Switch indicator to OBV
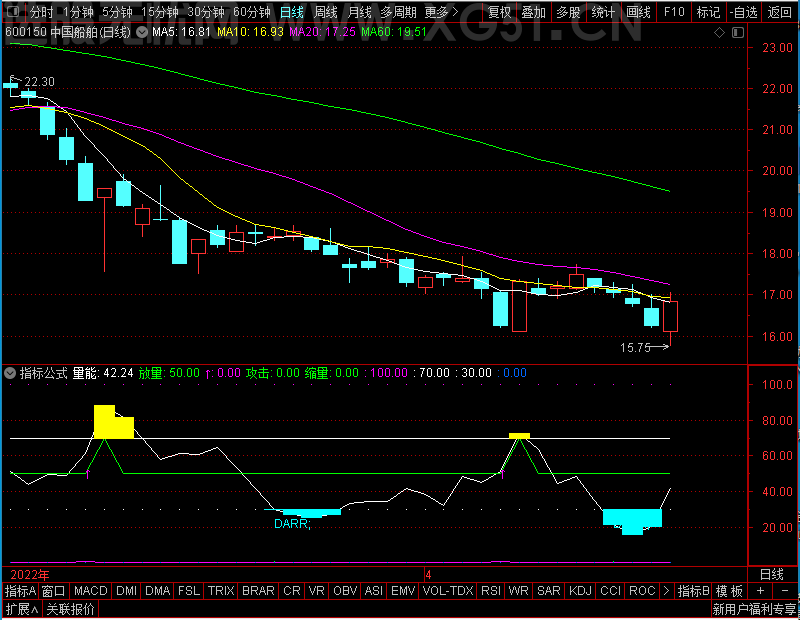Viewport: 800px width, 620px height. tap(345, 591)
